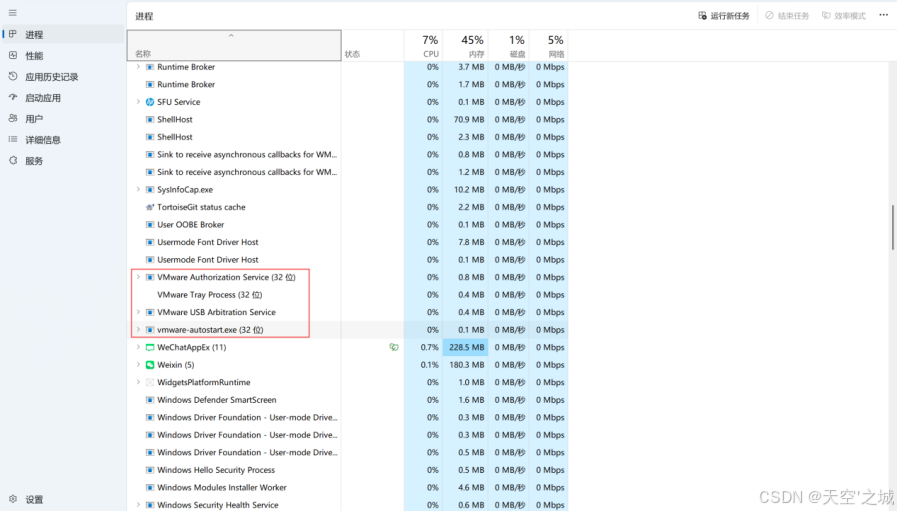Click the User OOBE Broker icon

click(150, 225)
